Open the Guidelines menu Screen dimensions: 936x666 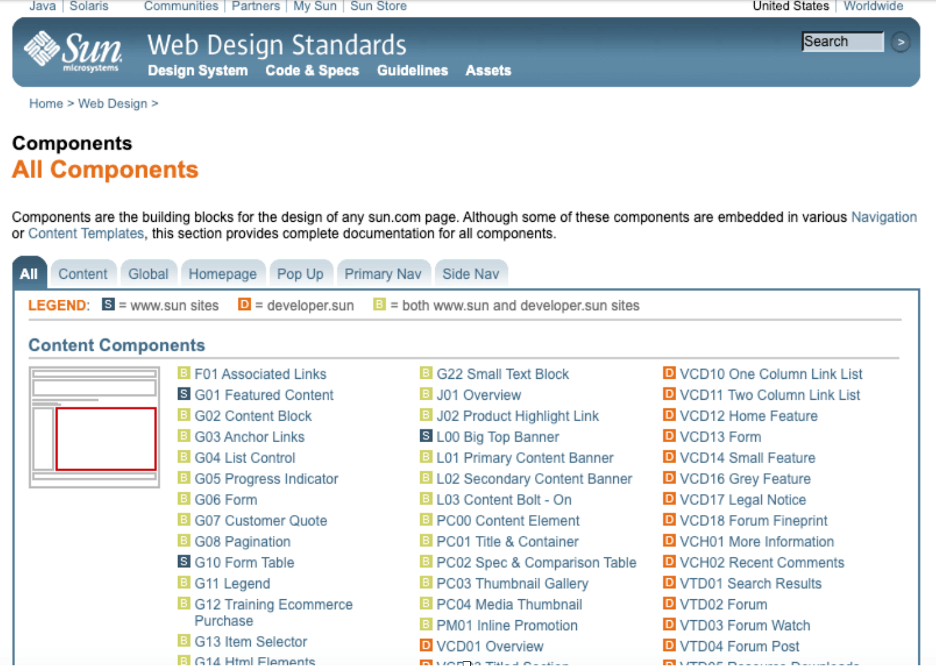(x=412, y=70)
